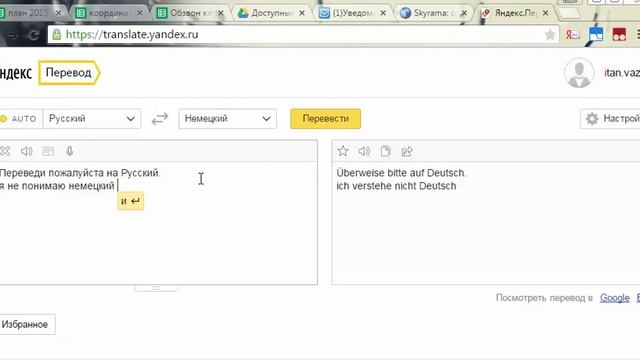
Task: Open the Yandex Mail extension icon
Action: (x=573, y=35)
